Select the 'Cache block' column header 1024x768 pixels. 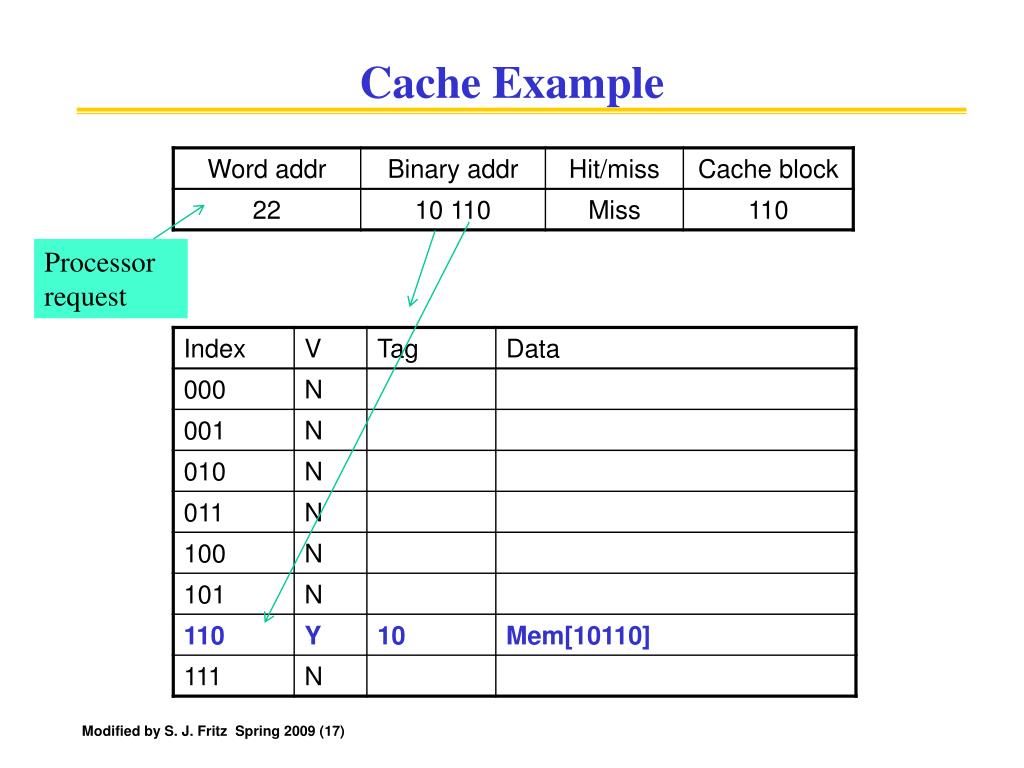(768, 169)
